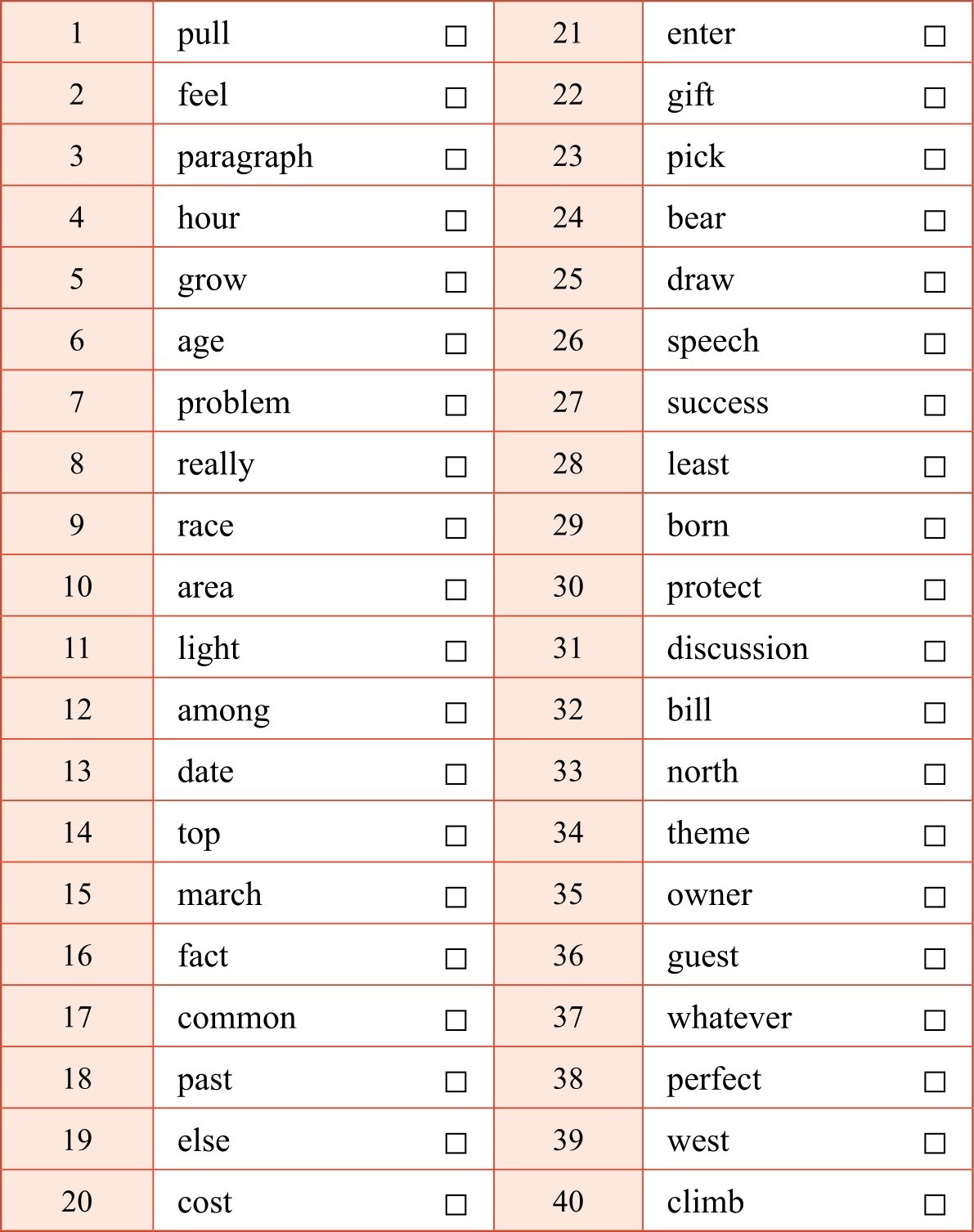The width and height of the screenshot is (974, 1232).
Task: Check the 'among' checkbox
Action: tap(456, 713)
